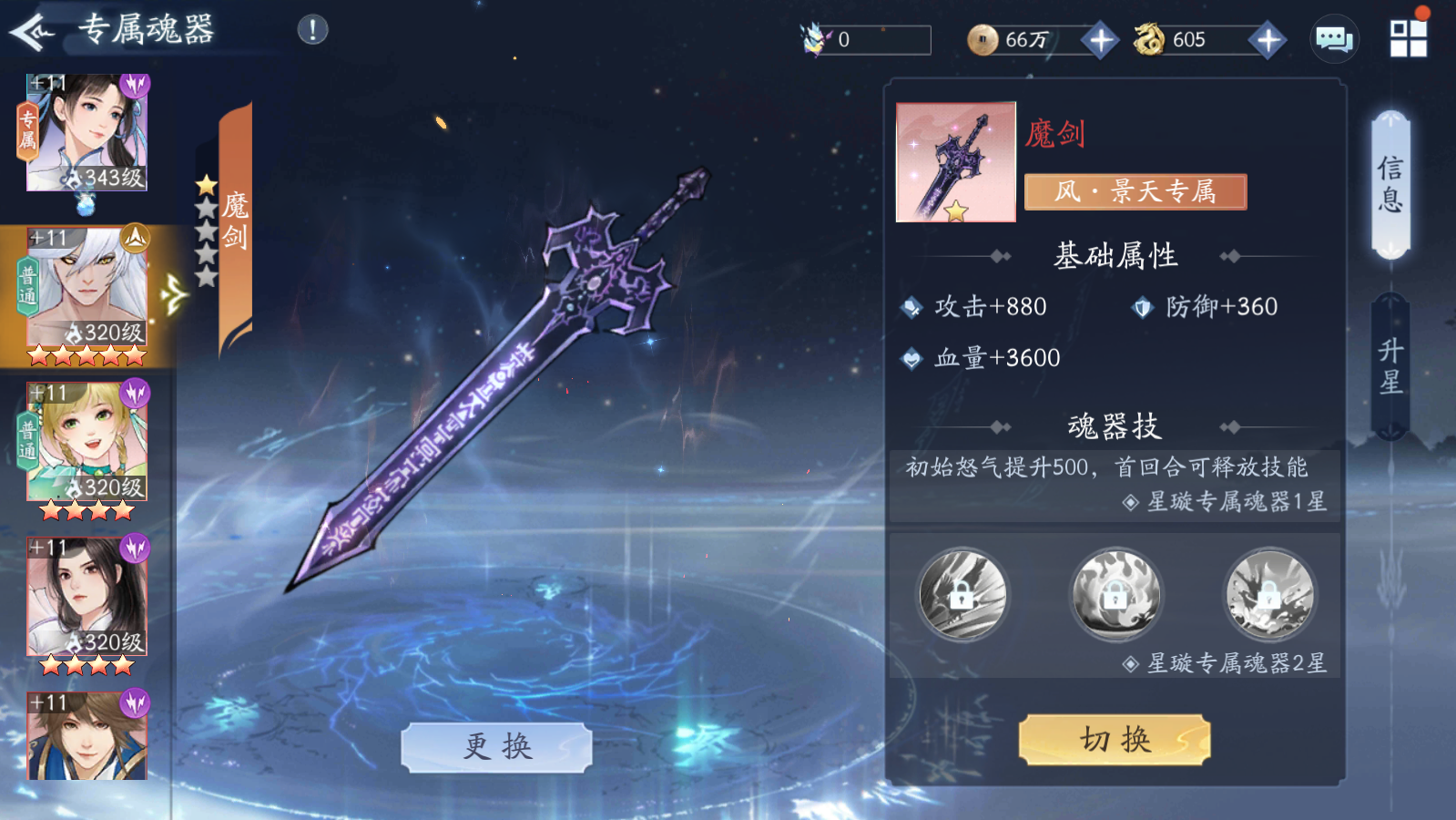Tap the third locked skill icon
This screenshot has width=1456, height=820.
click(1269, 595)
